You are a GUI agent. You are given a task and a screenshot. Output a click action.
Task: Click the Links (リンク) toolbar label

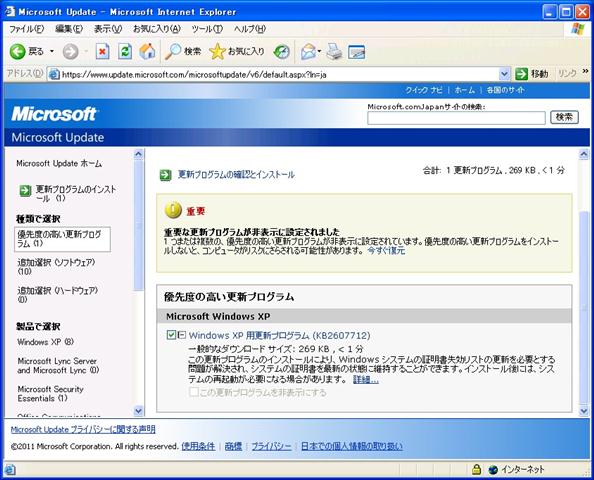pyautogui.click(x=567, y=74)
